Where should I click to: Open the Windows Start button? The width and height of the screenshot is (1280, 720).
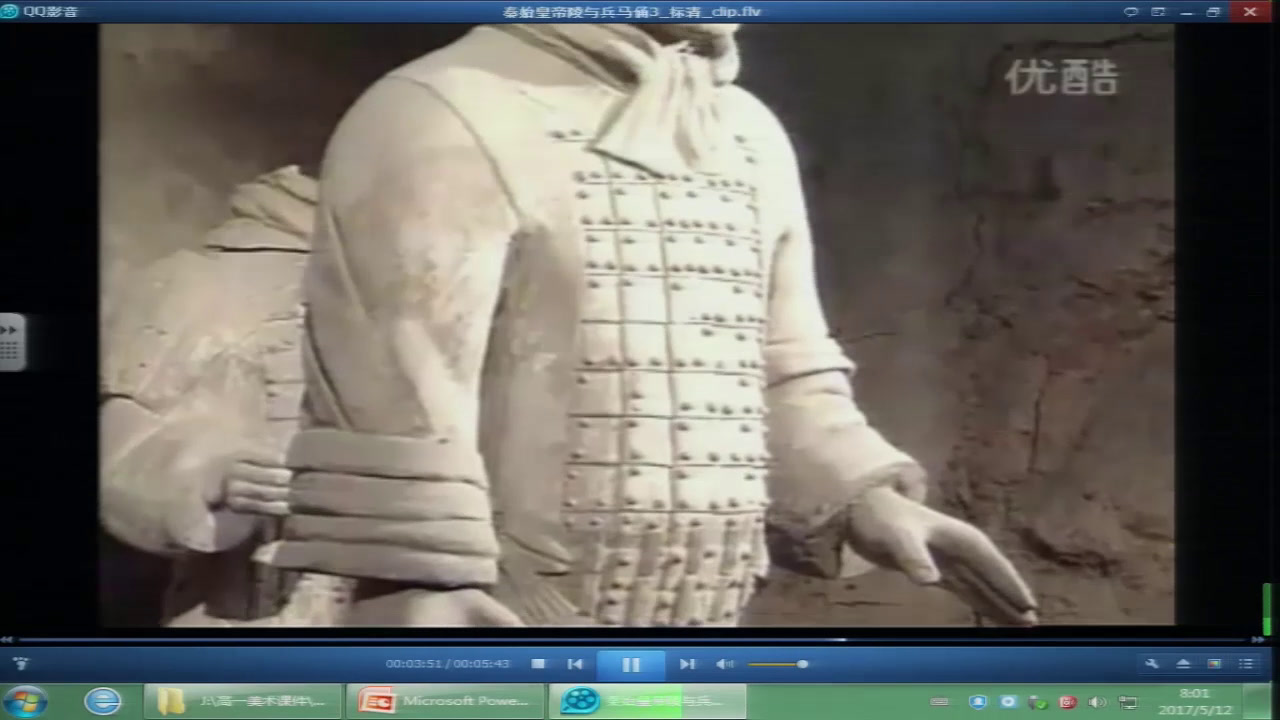[x=27, y=701]
